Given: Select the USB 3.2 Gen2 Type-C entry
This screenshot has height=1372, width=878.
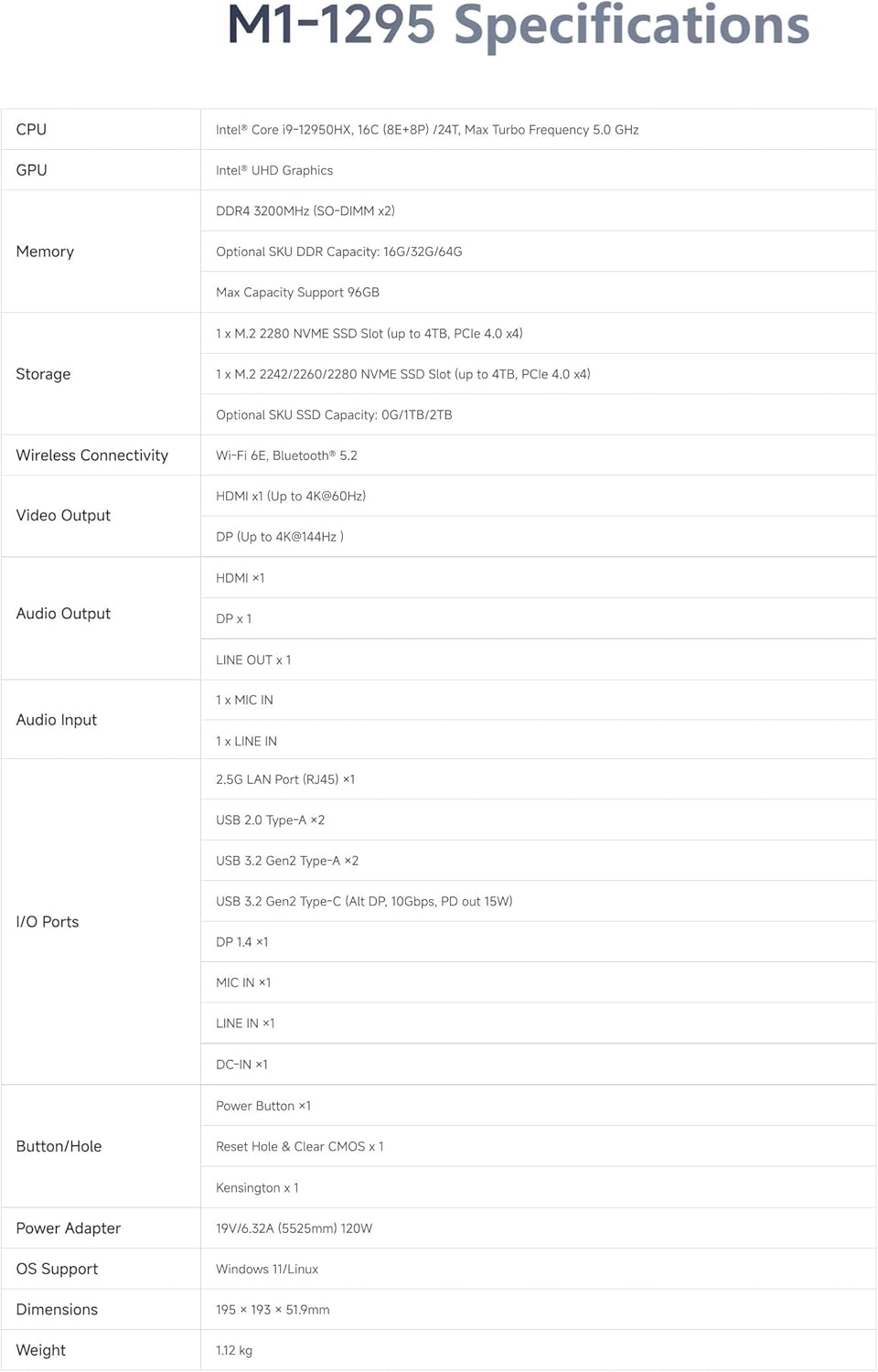Looking at the screenshot, I should (364, 902).
